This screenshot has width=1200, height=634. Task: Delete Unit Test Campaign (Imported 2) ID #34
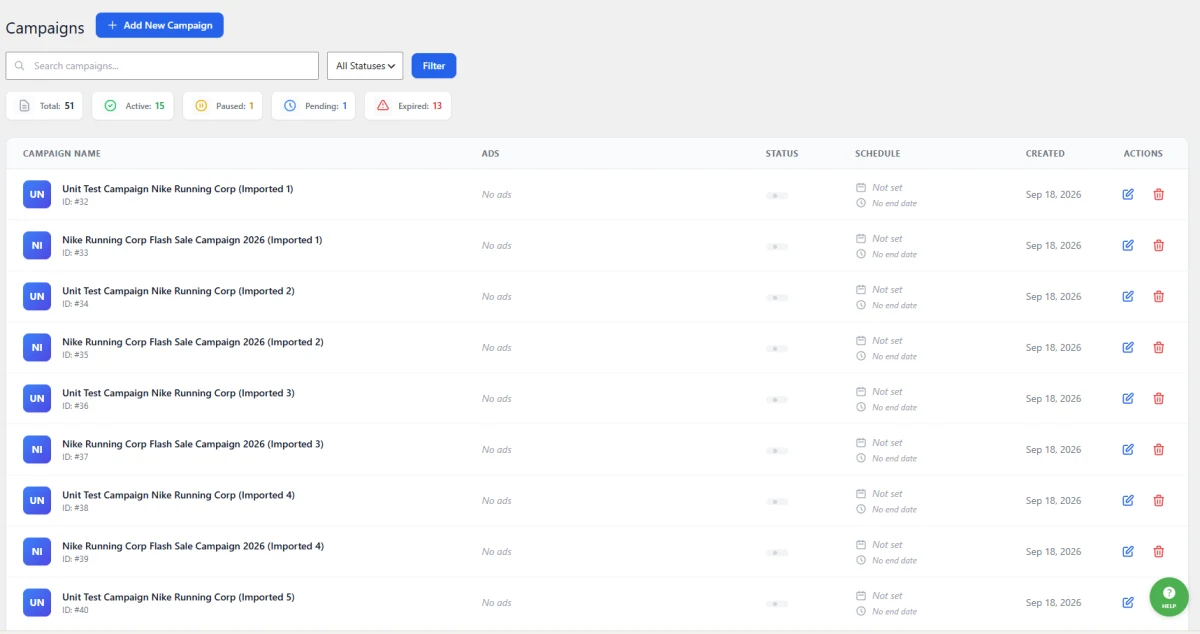(1159, 296)
